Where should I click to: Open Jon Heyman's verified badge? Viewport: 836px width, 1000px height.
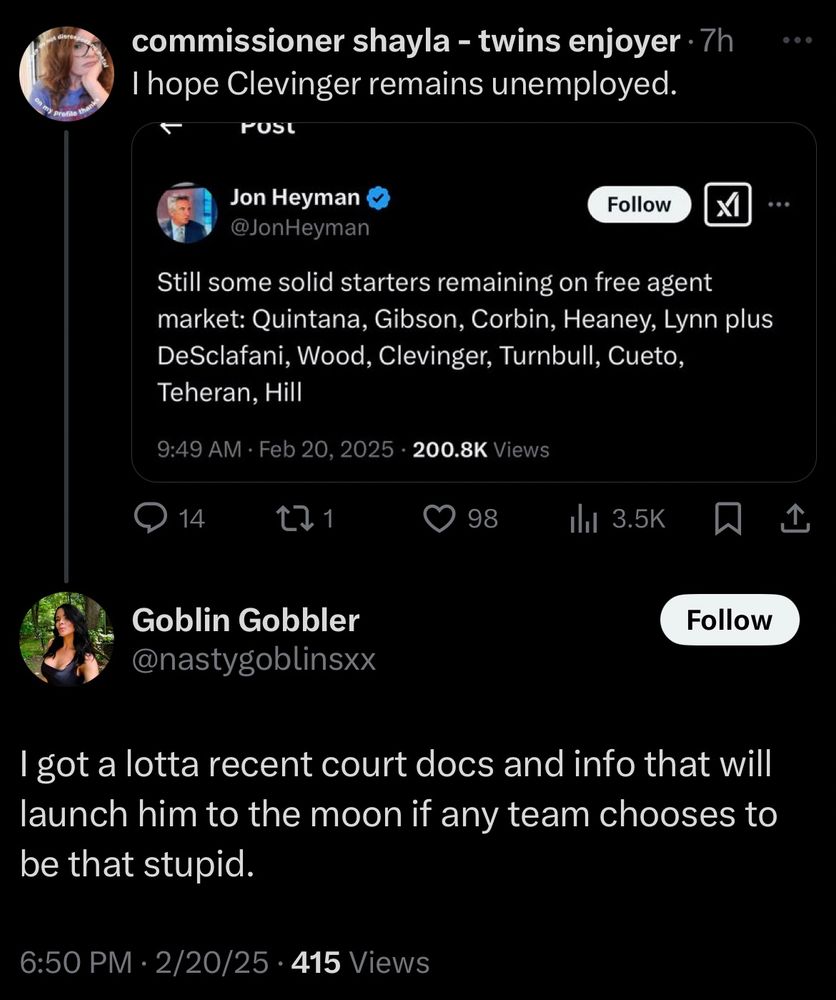377,198
